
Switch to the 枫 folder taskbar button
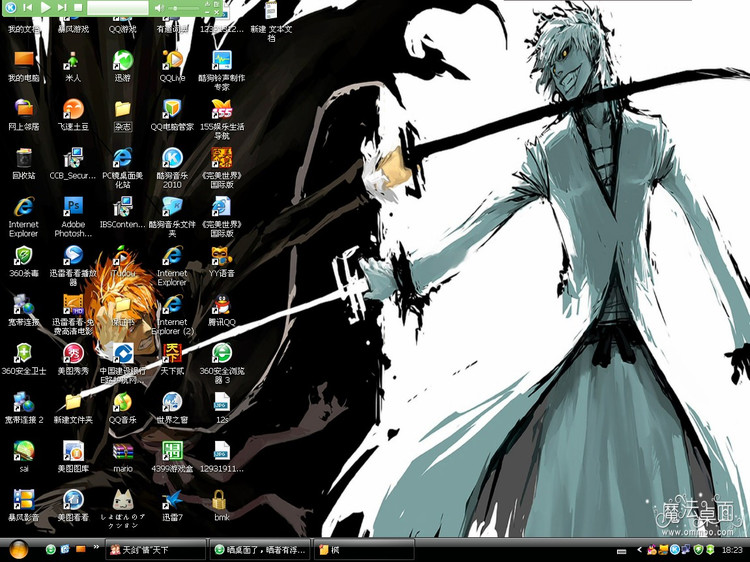364,550
